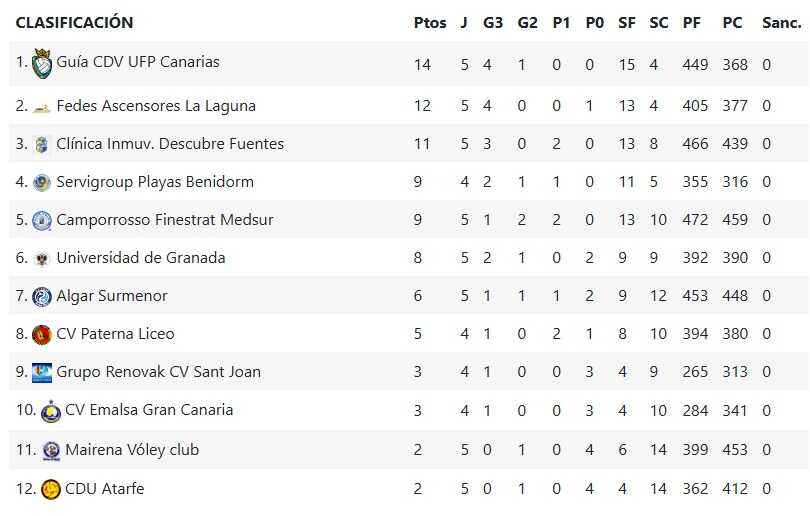
Task: Click the Universidad de Granada crest
Action: (42, 258)
